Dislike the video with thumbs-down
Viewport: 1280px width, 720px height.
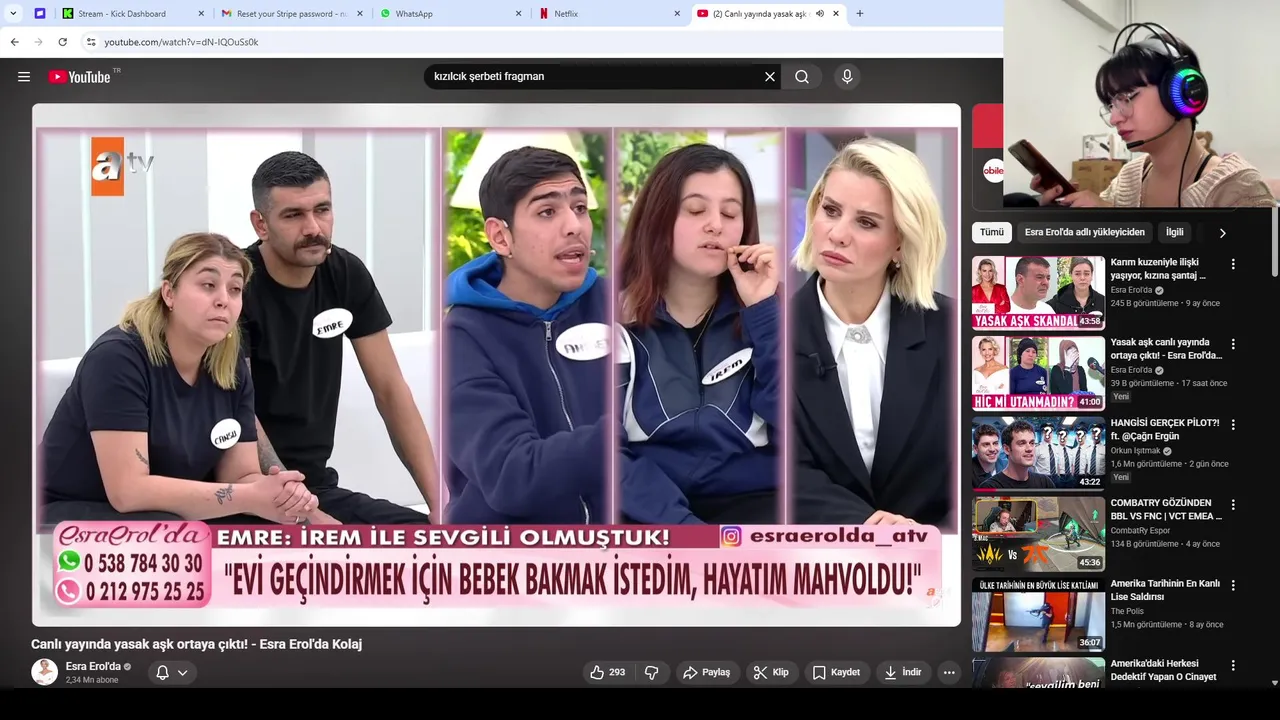[652, 672]
